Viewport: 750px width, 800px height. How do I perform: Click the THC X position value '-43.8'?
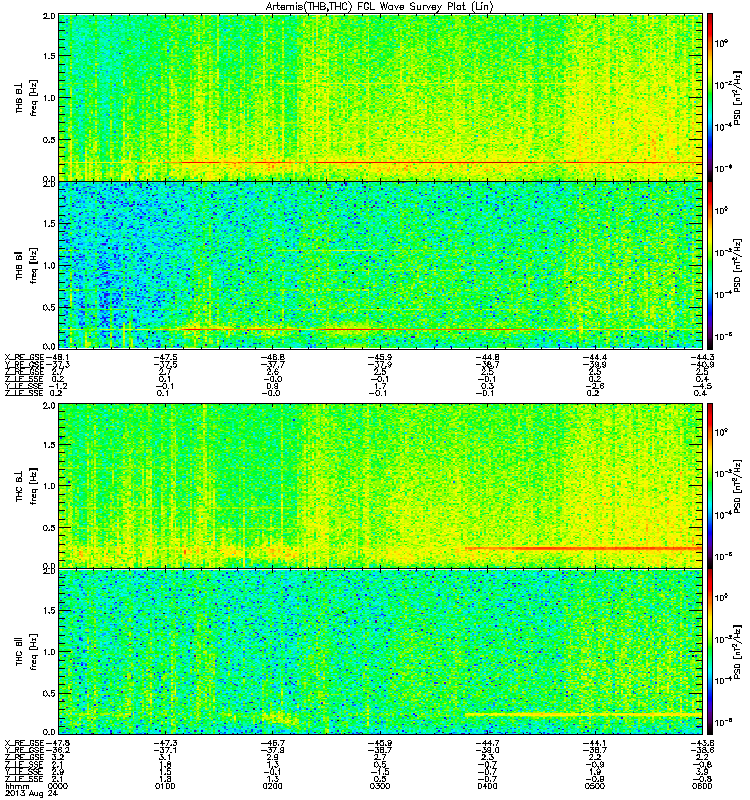702,743
